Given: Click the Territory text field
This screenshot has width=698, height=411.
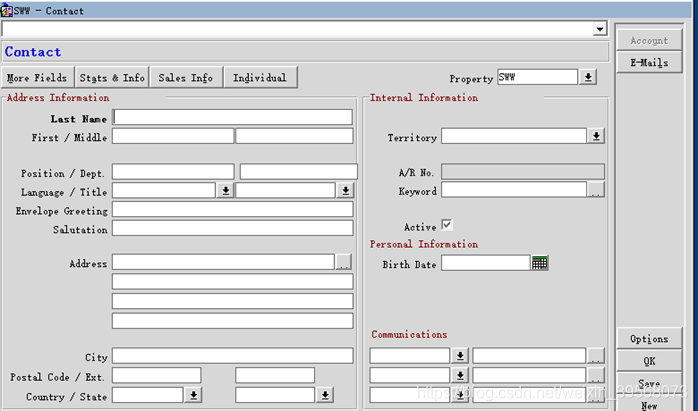Looking at the screenshot, I should tap(514, 136).
